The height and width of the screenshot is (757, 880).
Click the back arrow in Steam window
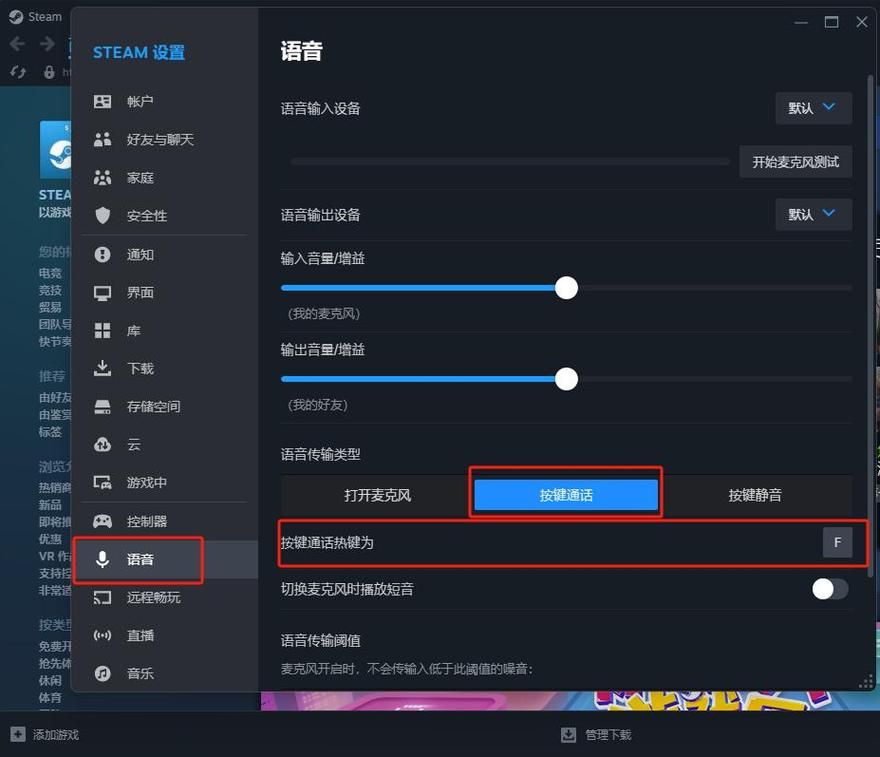pos(17,44)
